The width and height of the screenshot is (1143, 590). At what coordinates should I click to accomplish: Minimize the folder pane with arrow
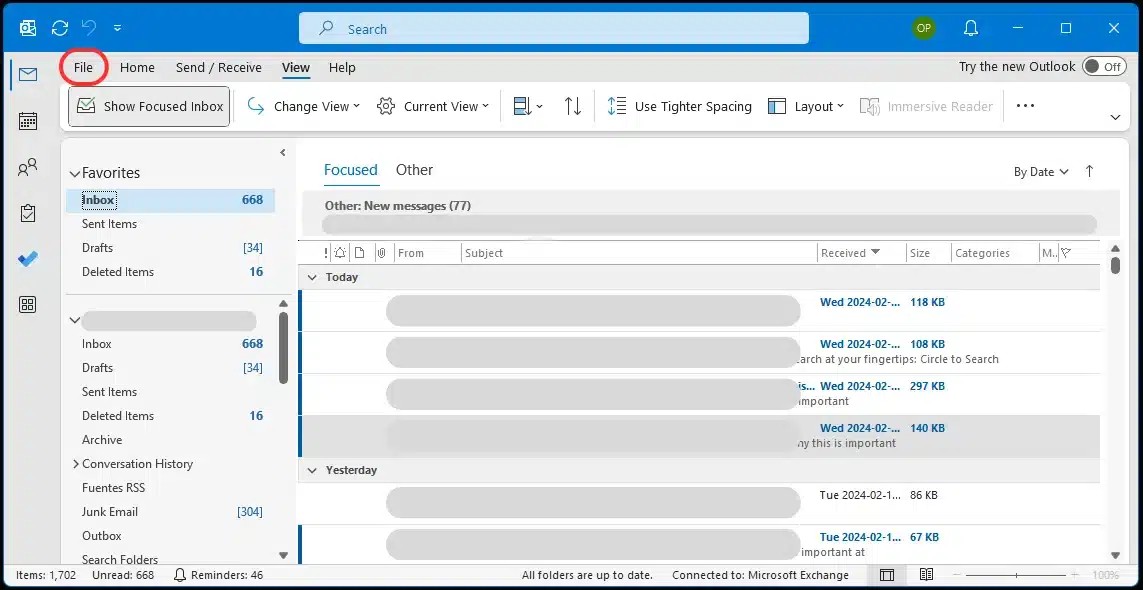pyautogui.click(x=283, y=152)
